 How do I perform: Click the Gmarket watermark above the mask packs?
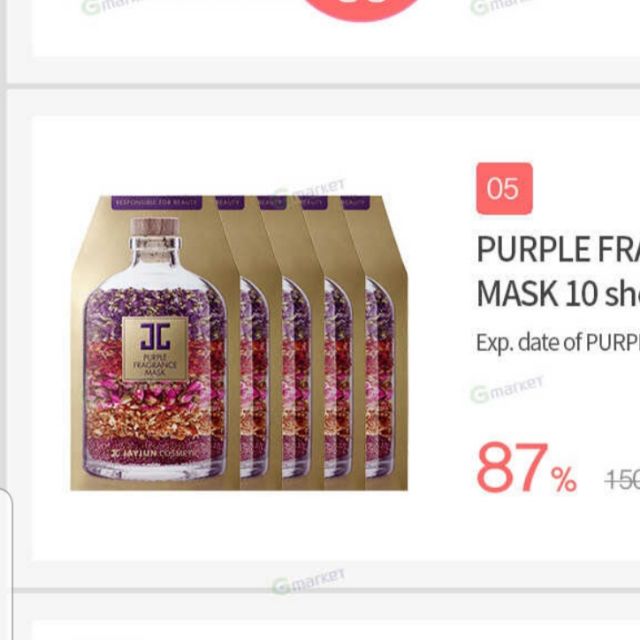309,189
